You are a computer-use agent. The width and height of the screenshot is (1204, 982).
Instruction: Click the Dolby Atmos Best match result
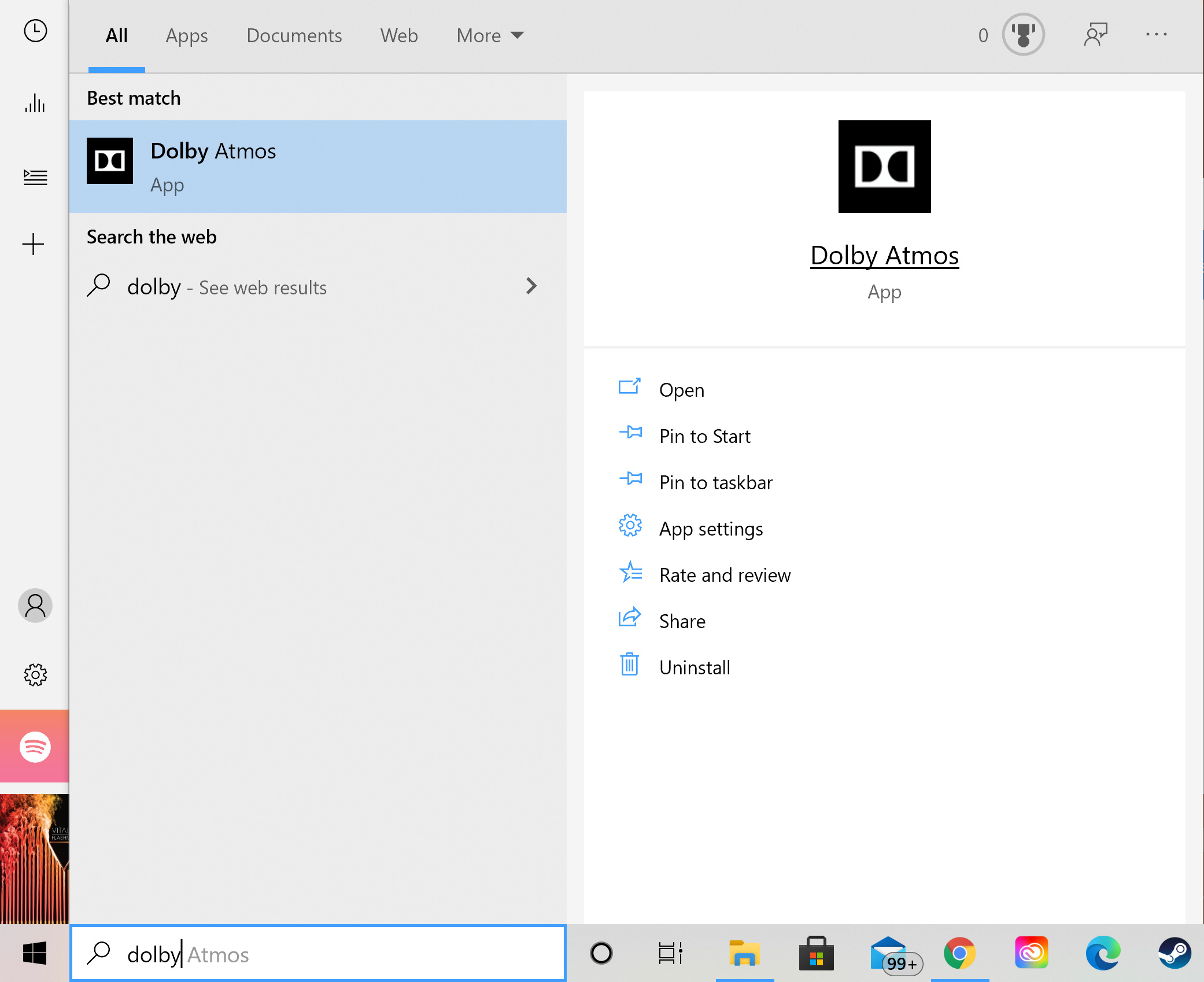click(318, 167)
